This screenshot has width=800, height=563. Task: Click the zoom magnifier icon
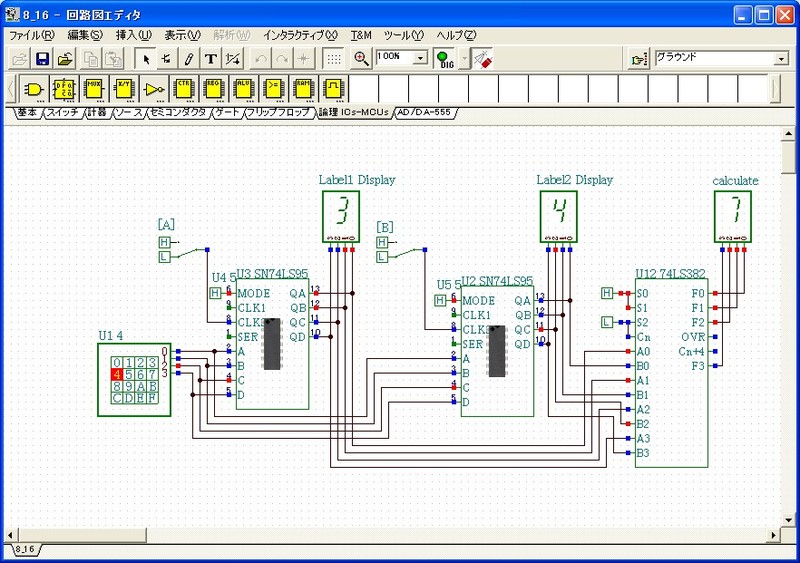pos(362,59)
